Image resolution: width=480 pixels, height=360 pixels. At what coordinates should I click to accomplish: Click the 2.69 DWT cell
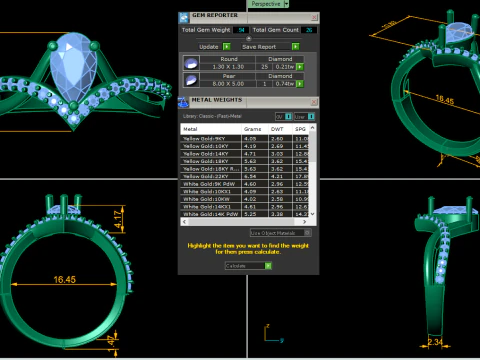point(280,146)
